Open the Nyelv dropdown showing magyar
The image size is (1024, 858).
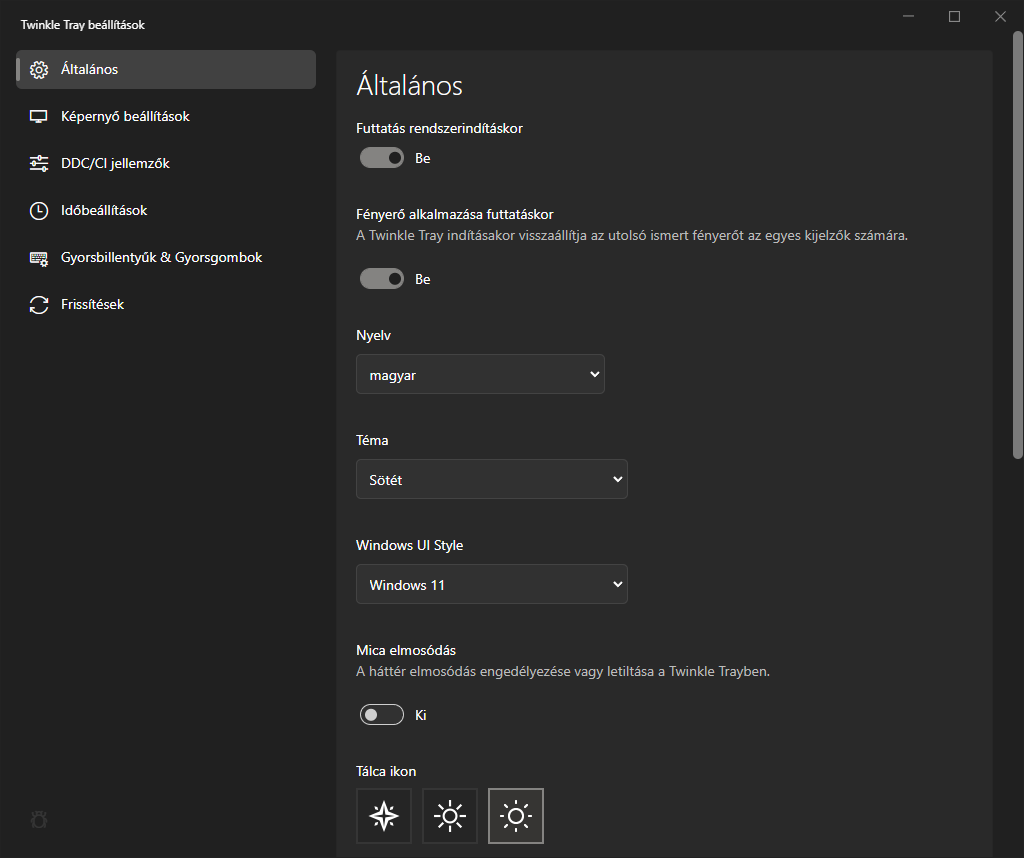click(x=480, y=374)
